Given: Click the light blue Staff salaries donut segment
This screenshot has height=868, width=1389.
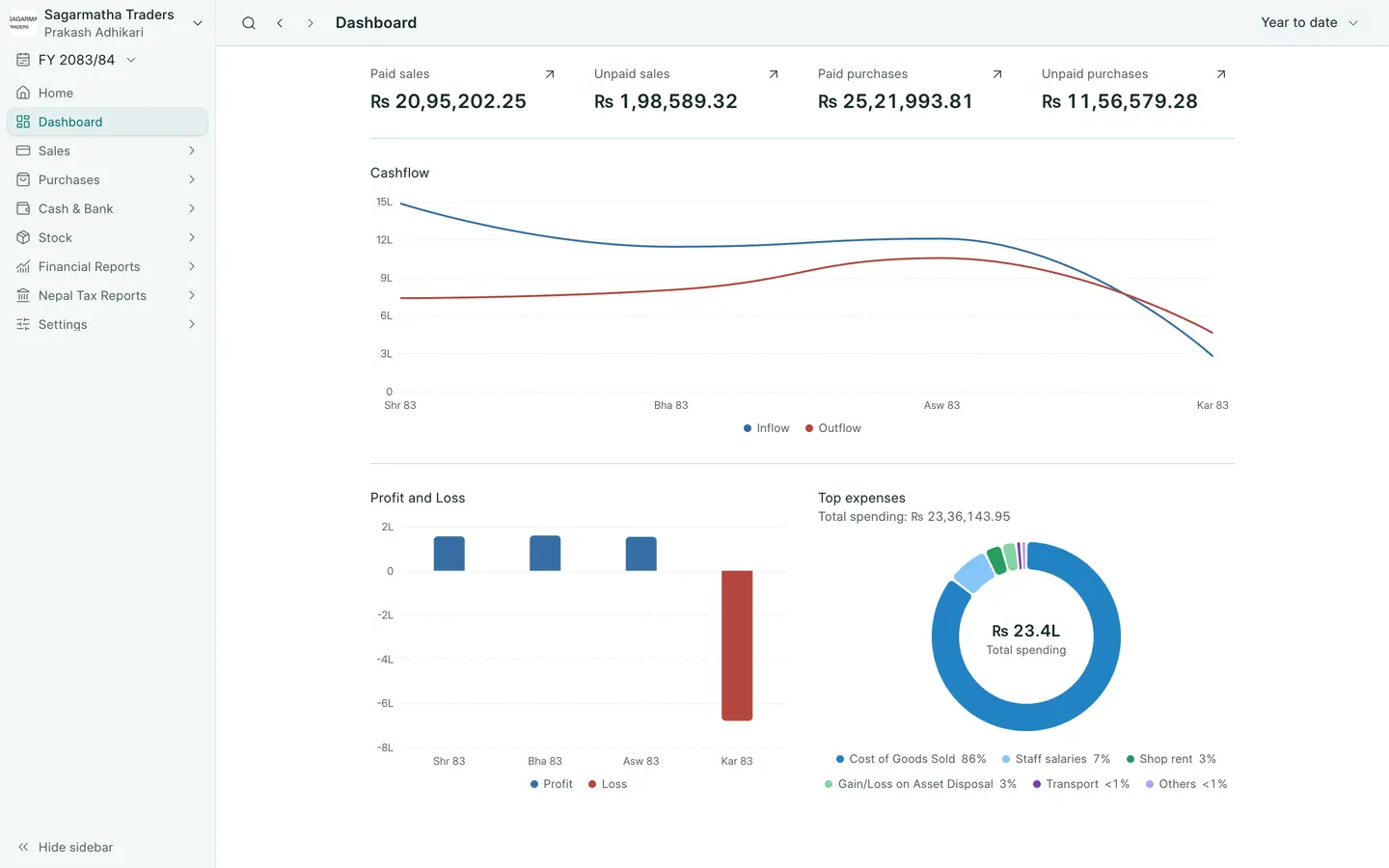Looking at the screenshot, I should click(974, 572).
